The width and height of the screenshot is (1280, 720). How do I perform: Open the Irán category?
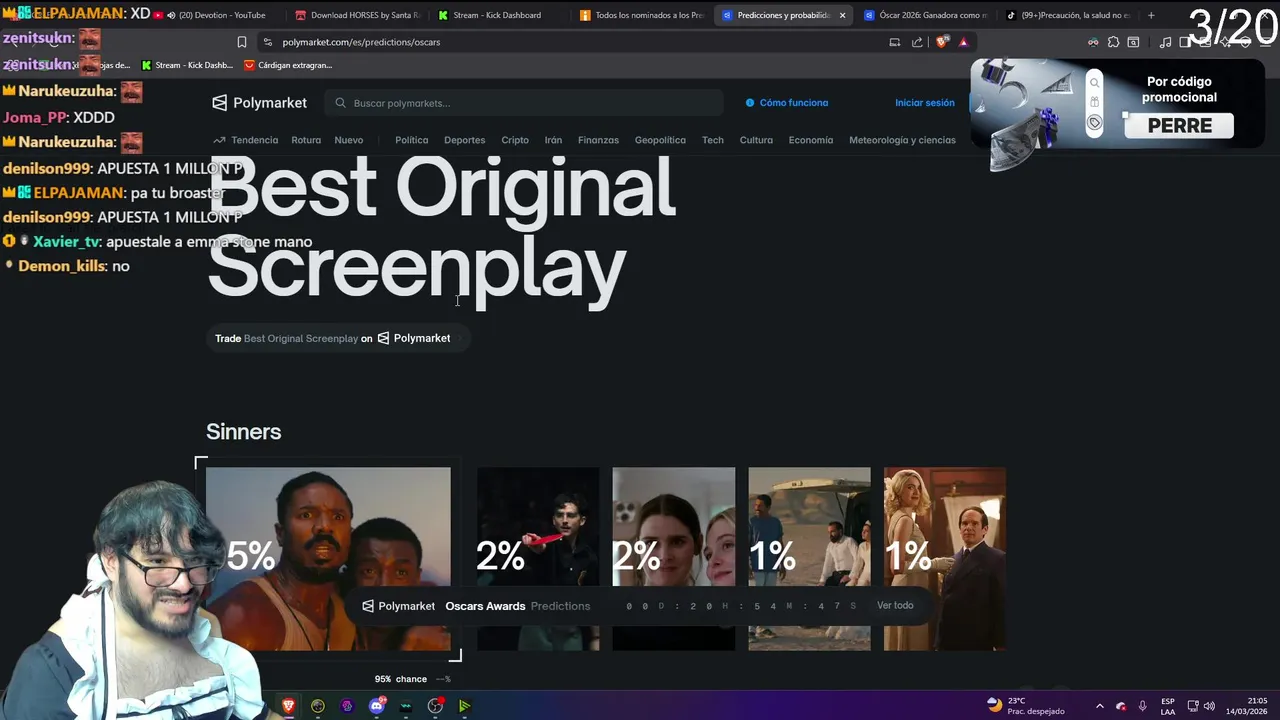(553, 140)
